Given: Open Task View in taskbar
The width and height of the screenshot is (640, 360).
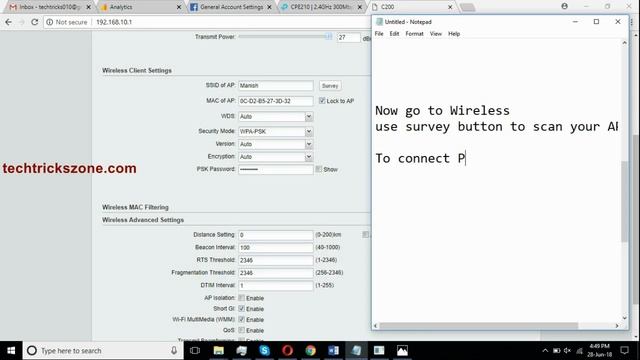Looking at the screenshot, I should click(195, 351).
